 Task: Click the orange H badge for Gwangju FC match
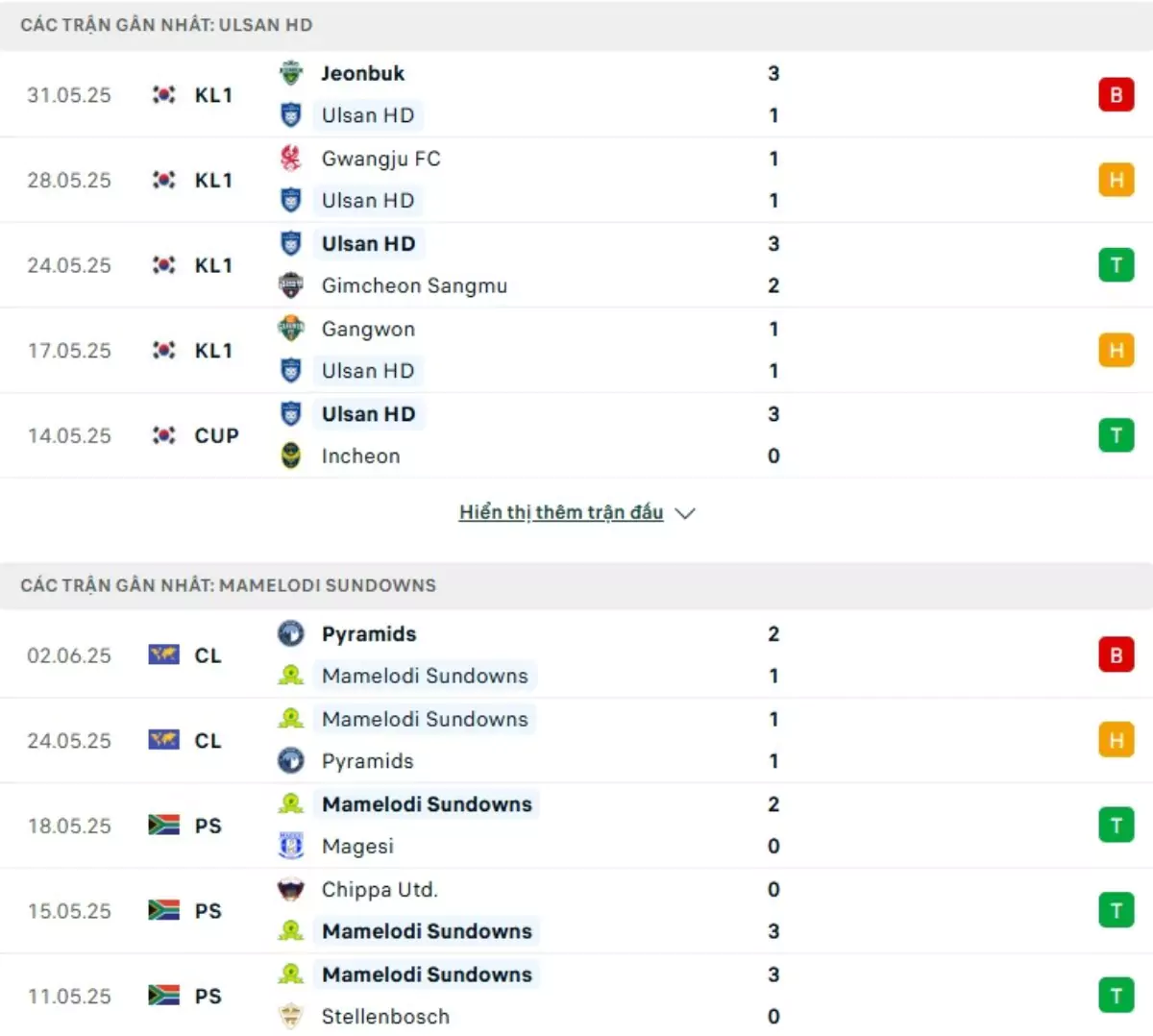[x=1116, y=180]
